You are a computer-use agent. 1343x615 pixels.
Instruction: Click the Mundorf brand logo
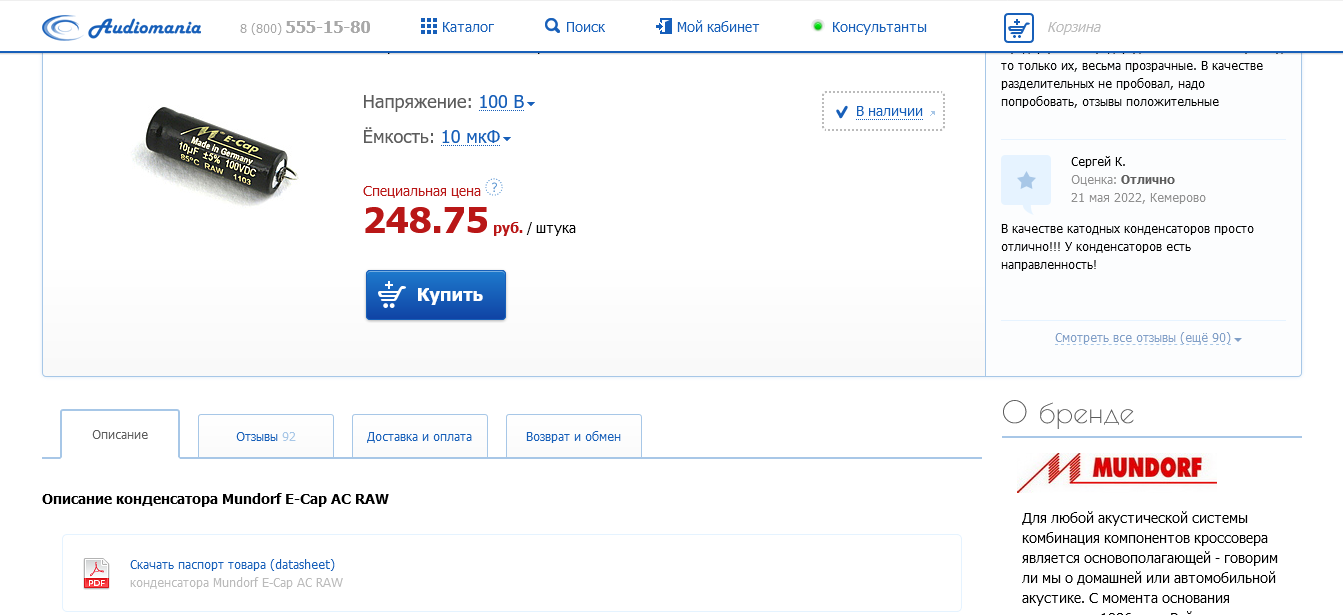pyautogui.click(x=1116, y=472)
